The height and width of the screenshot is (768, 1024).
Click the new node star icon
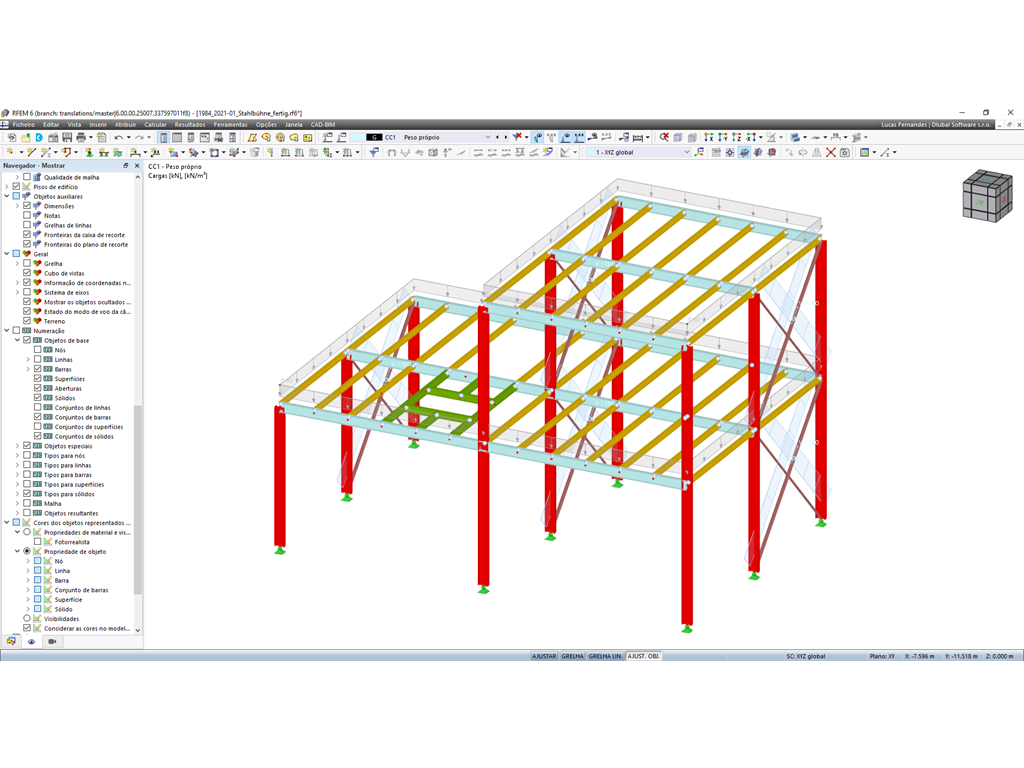pos(10,152)
